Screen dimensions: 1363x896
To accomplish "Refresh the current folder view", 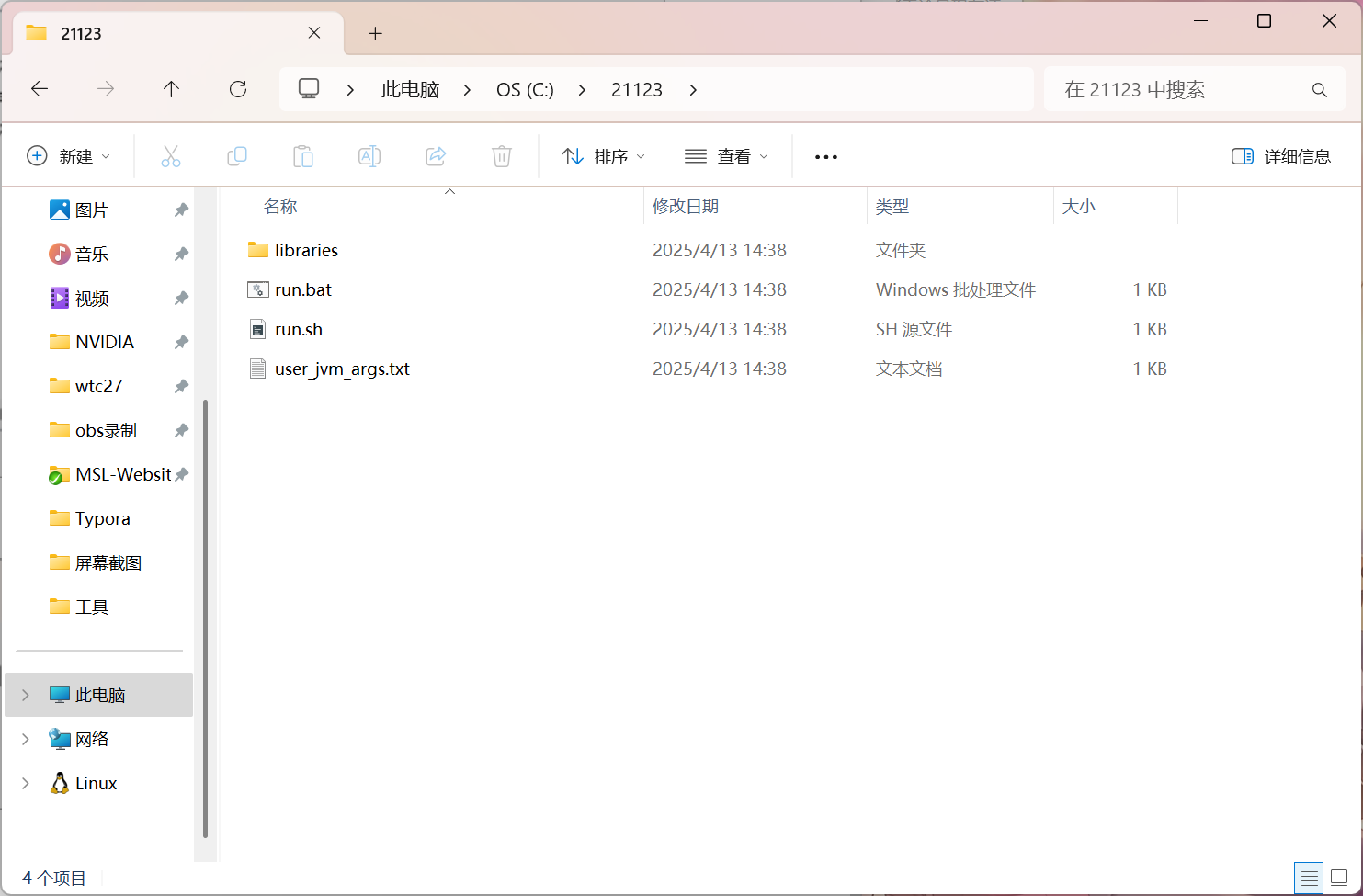I will 238,89.
